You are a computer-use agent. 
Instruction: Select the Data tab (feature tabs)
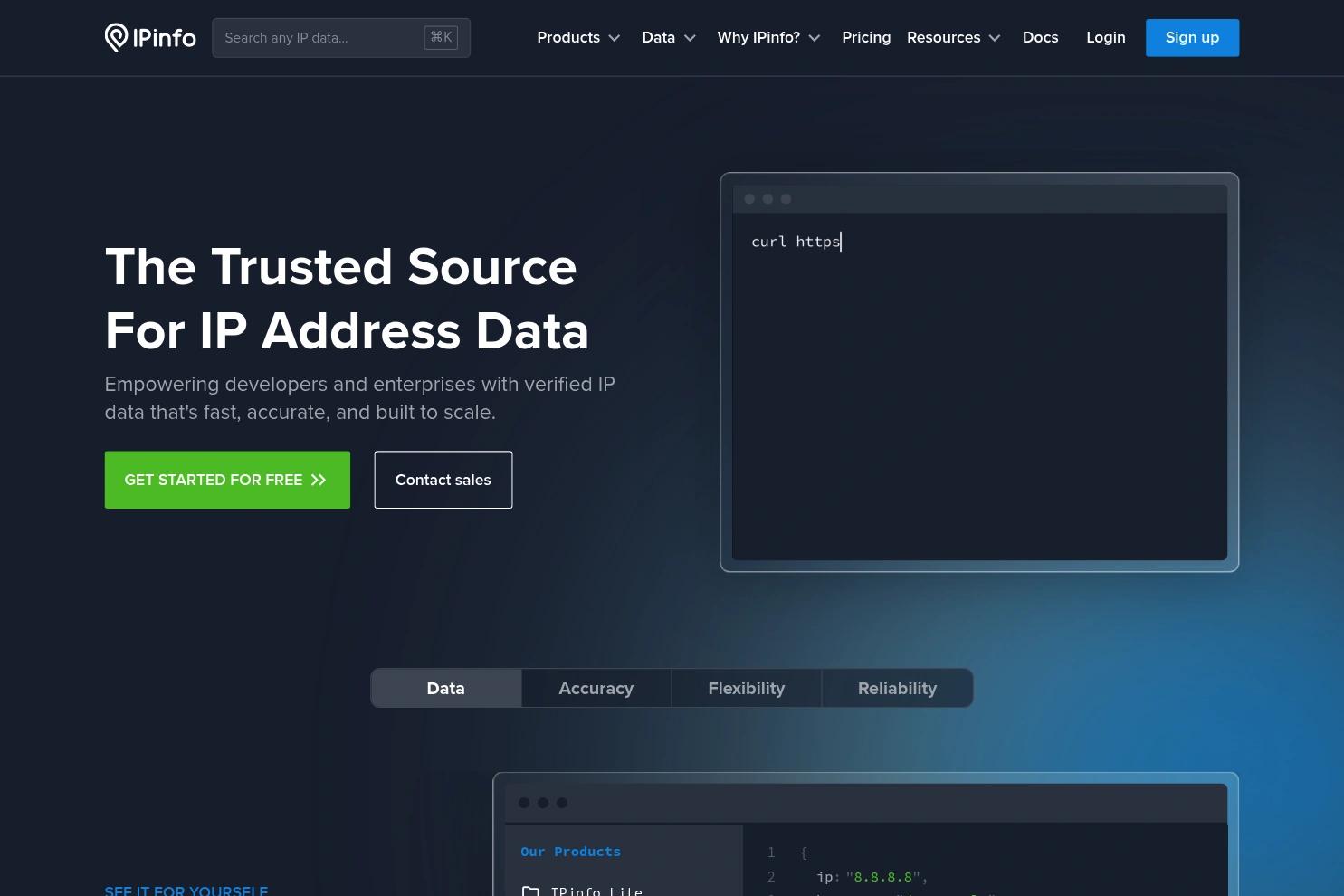pos(446,688)
